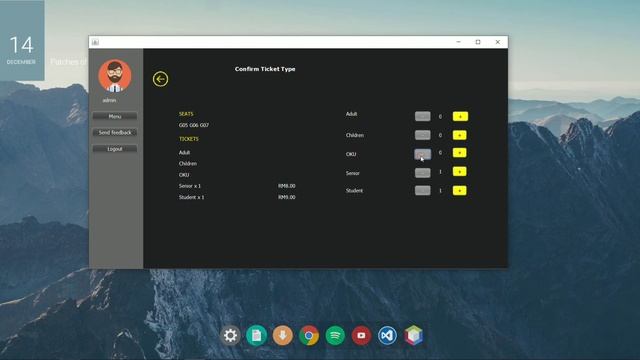Screen dimensions: 640x360
Task: Add one Children ticket with plus
Action: [460, 135]
